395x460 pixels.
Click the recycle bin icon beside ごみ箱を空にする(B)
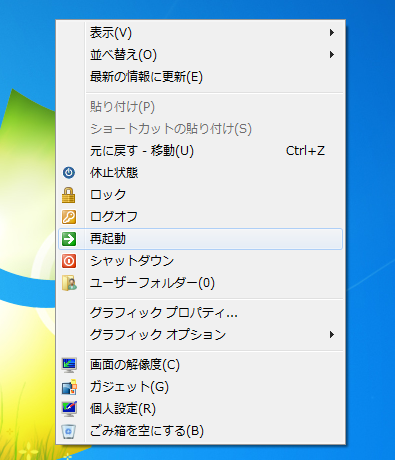coord(69,431)
